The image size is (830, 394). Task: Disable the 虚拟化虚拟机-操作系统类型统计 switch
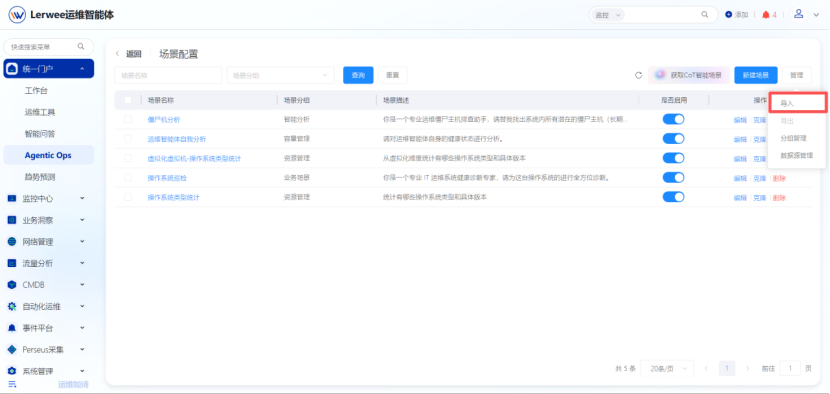(673, 158)
